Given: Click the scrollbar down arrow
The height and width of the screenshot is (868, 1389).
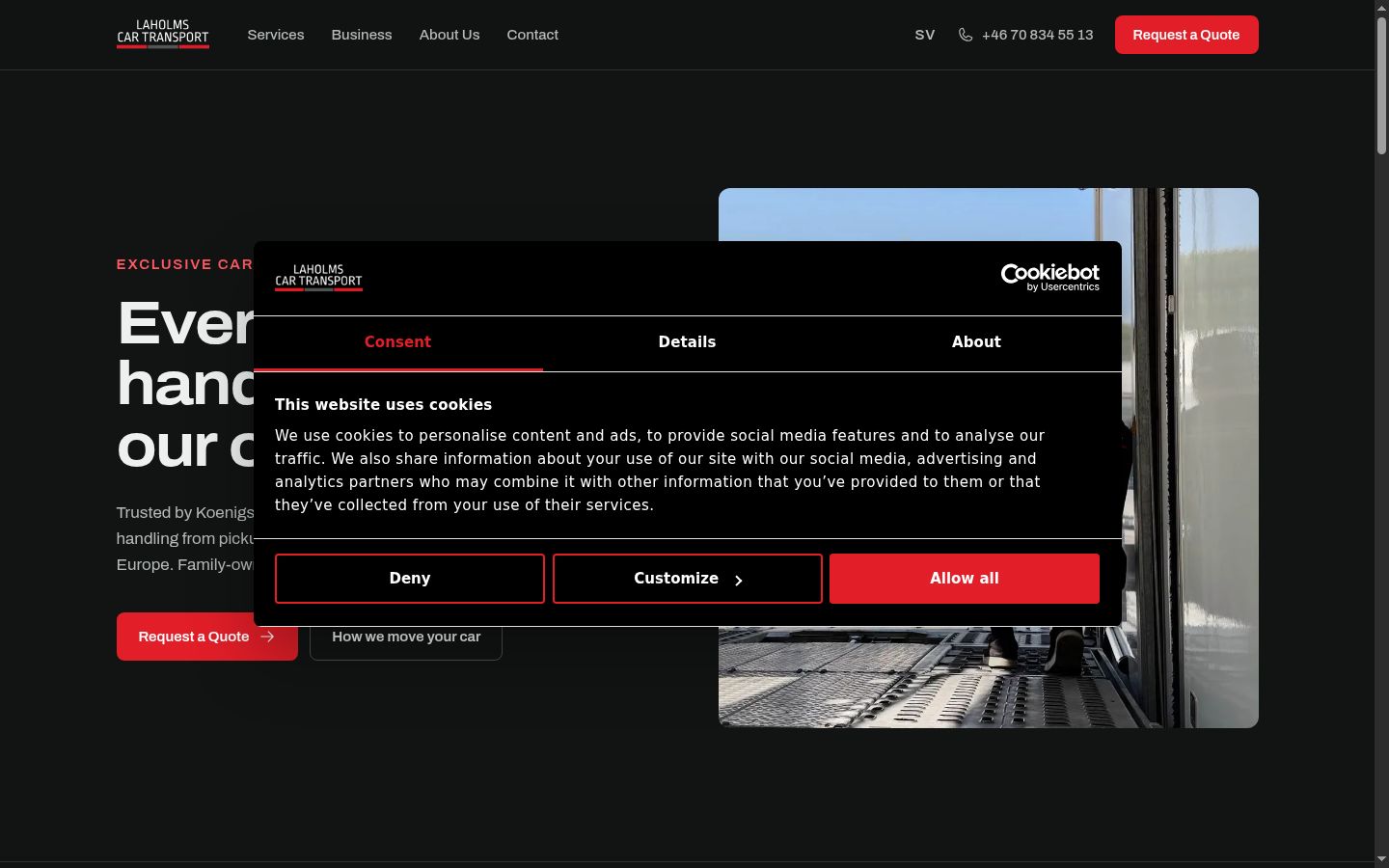Looking at the screenshot, I should click(x=1381, y=858).
